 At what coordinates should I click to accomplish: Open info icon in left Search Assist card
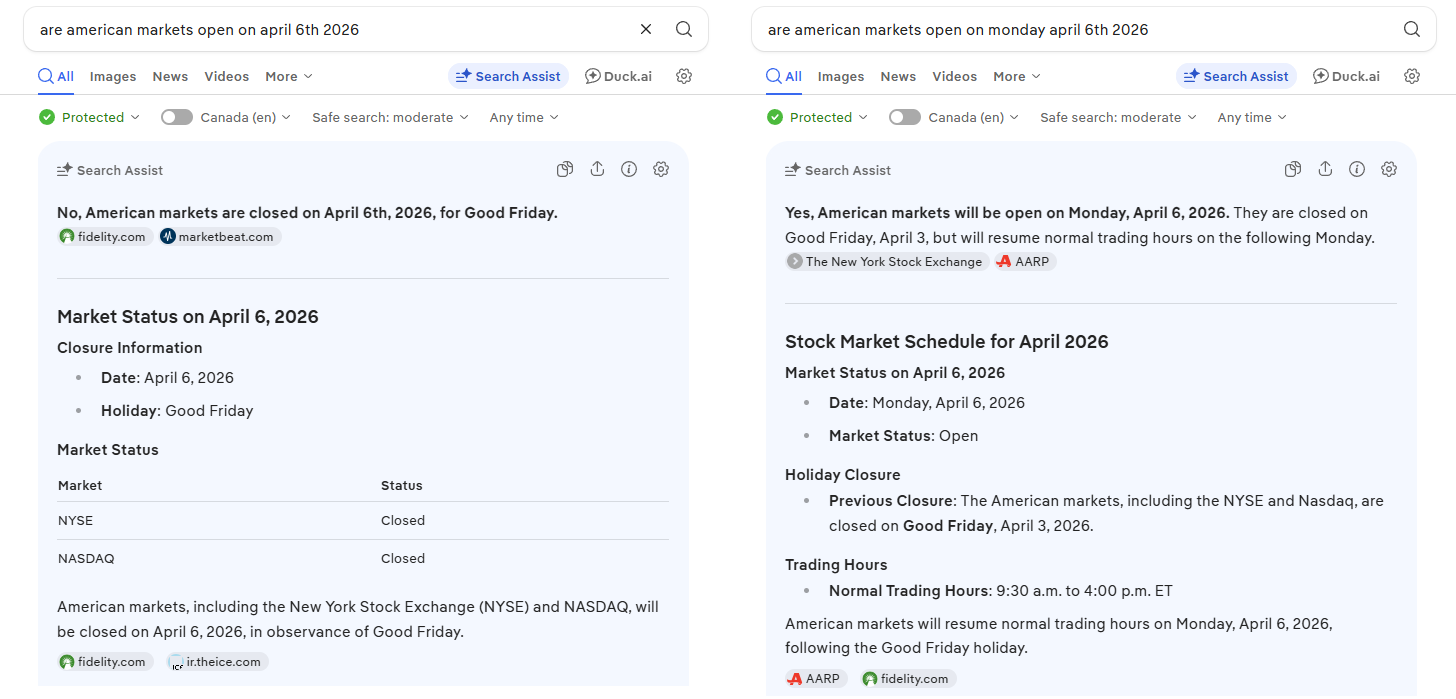pyautogui.click(x=629, y=169)
